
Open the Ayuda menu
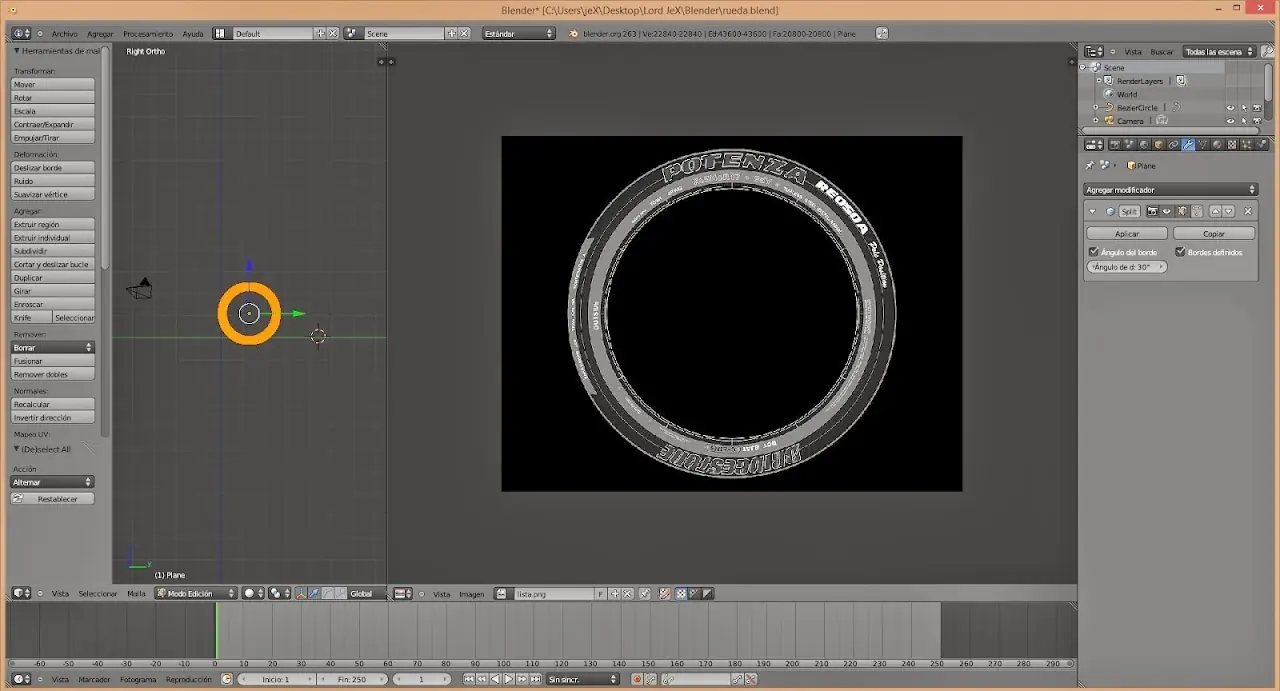click(192, 33)
